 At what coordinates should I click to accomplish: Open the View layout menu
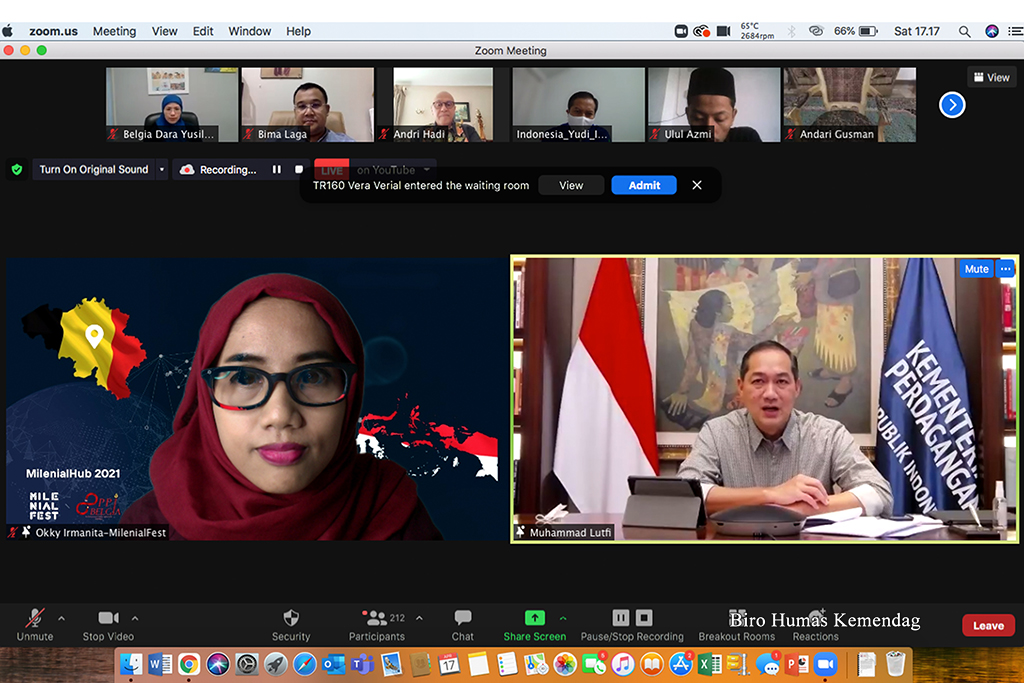click(x=992, y=78)
